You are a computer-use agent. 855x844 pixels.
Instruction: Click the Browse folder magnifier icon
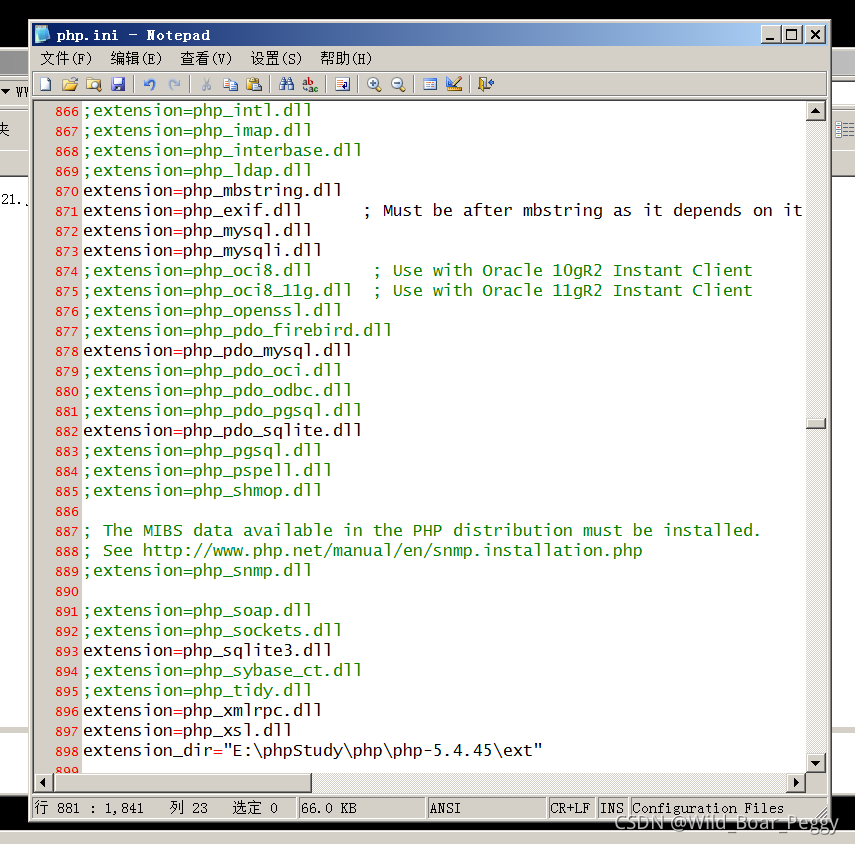pos(94,84)
